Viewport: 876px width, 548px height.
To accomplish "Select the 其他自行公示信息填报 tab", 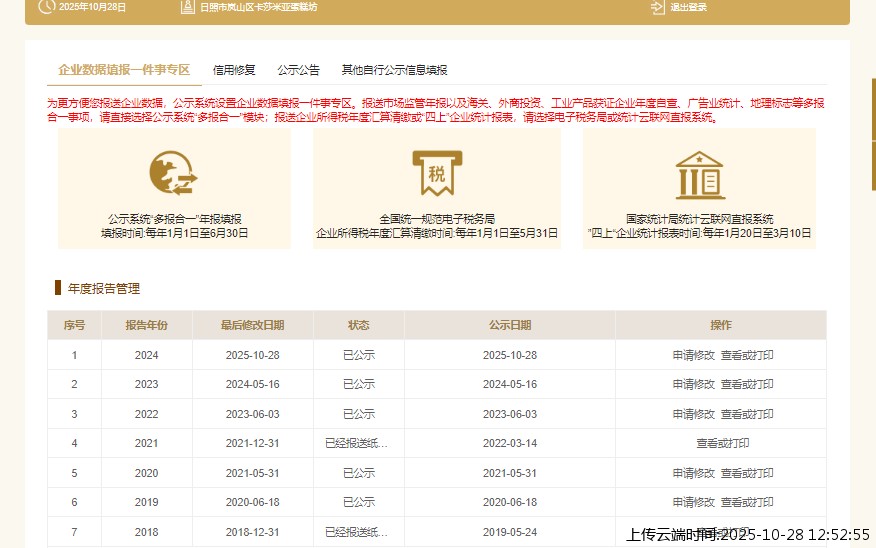I will 394,70.
